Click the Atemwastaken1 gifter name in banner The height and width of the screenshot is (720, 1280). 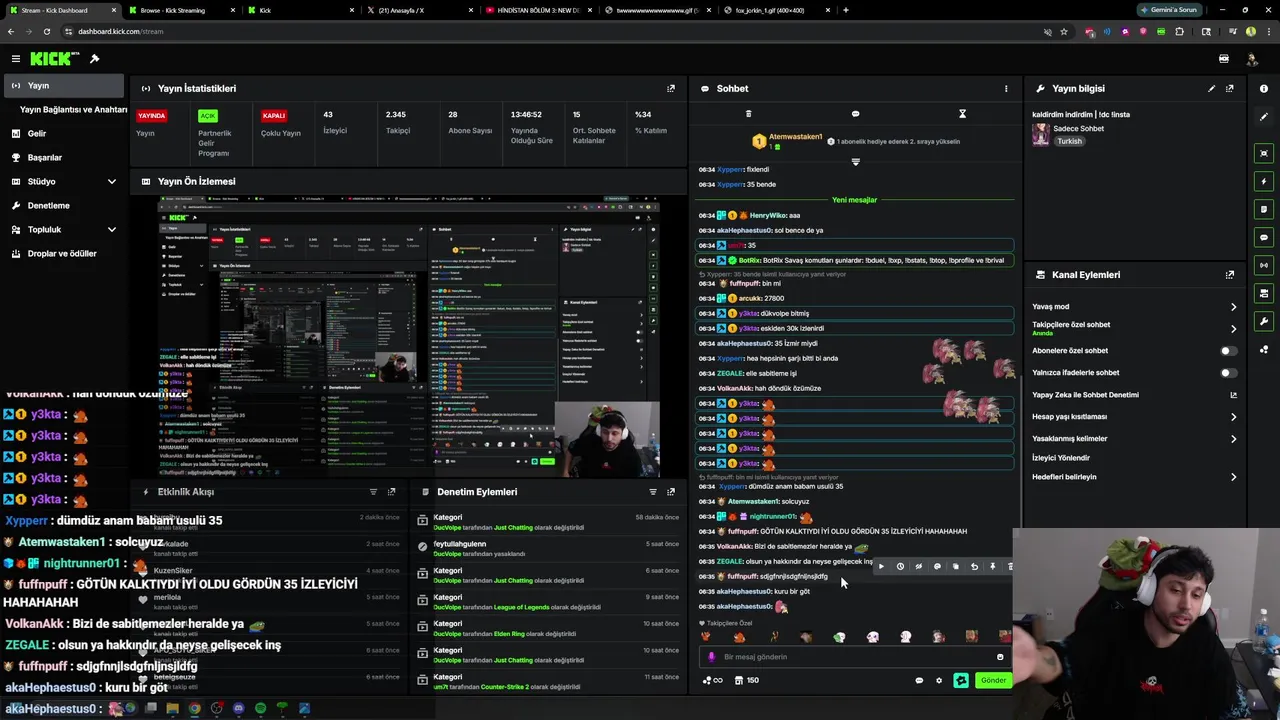796,136
